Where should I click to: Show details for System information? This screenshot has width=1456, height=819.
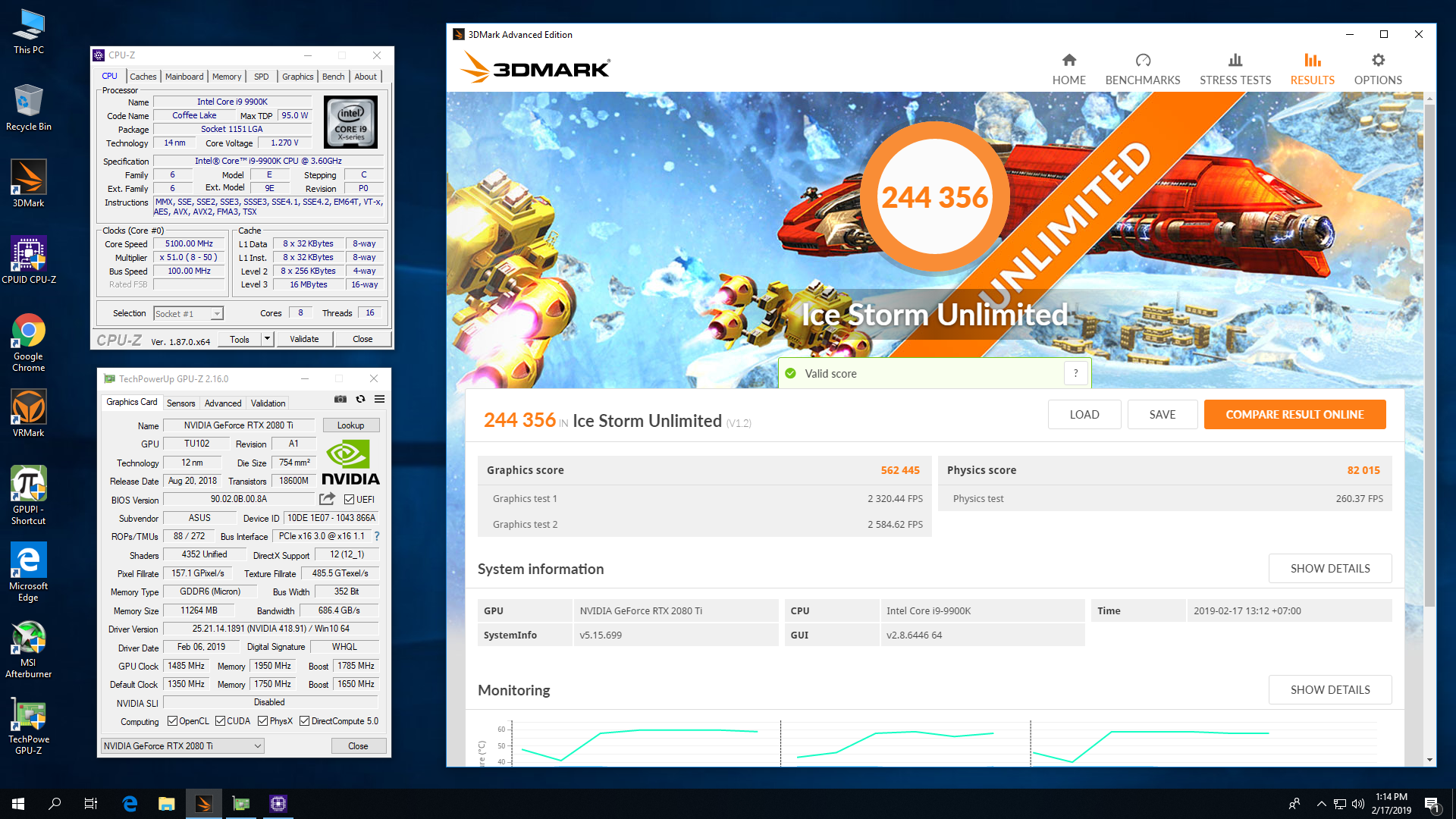[1330, 568]
